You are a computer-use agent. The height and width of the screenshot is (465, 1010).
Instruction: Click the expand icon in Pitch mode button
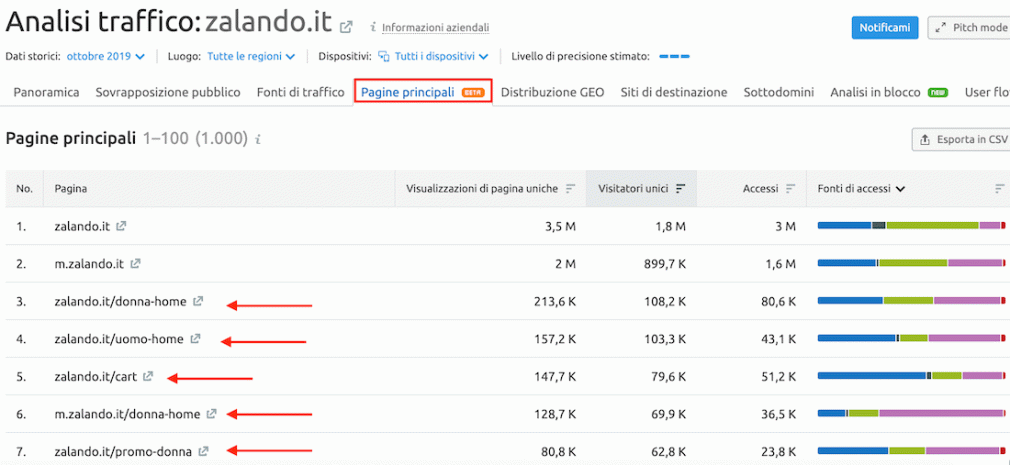pyautogui.click(x=941, y=28)
